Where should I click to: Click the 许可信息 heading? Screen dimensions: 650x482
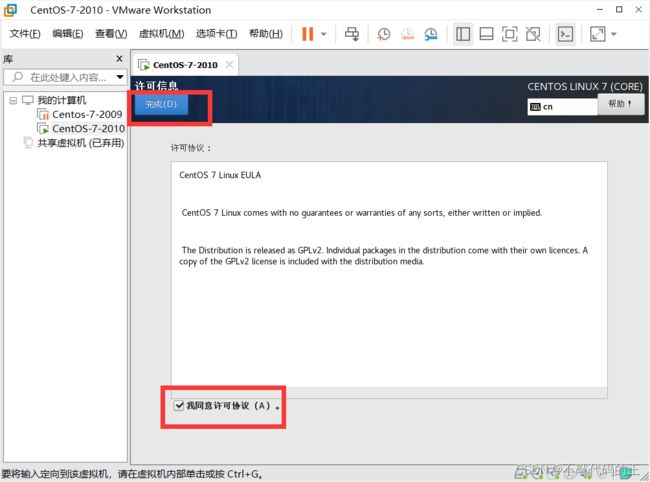coord(156,86)
